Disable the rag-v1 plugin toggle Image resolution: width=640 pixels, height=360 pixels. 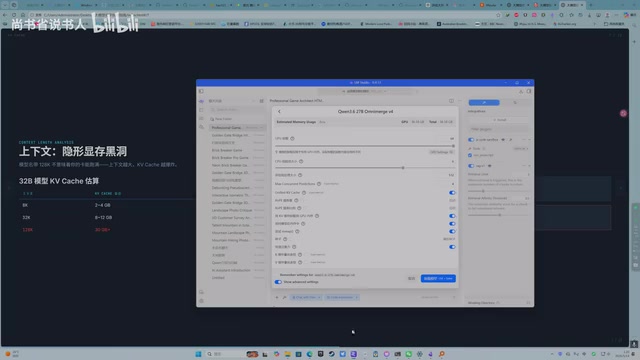coord(471,166)
